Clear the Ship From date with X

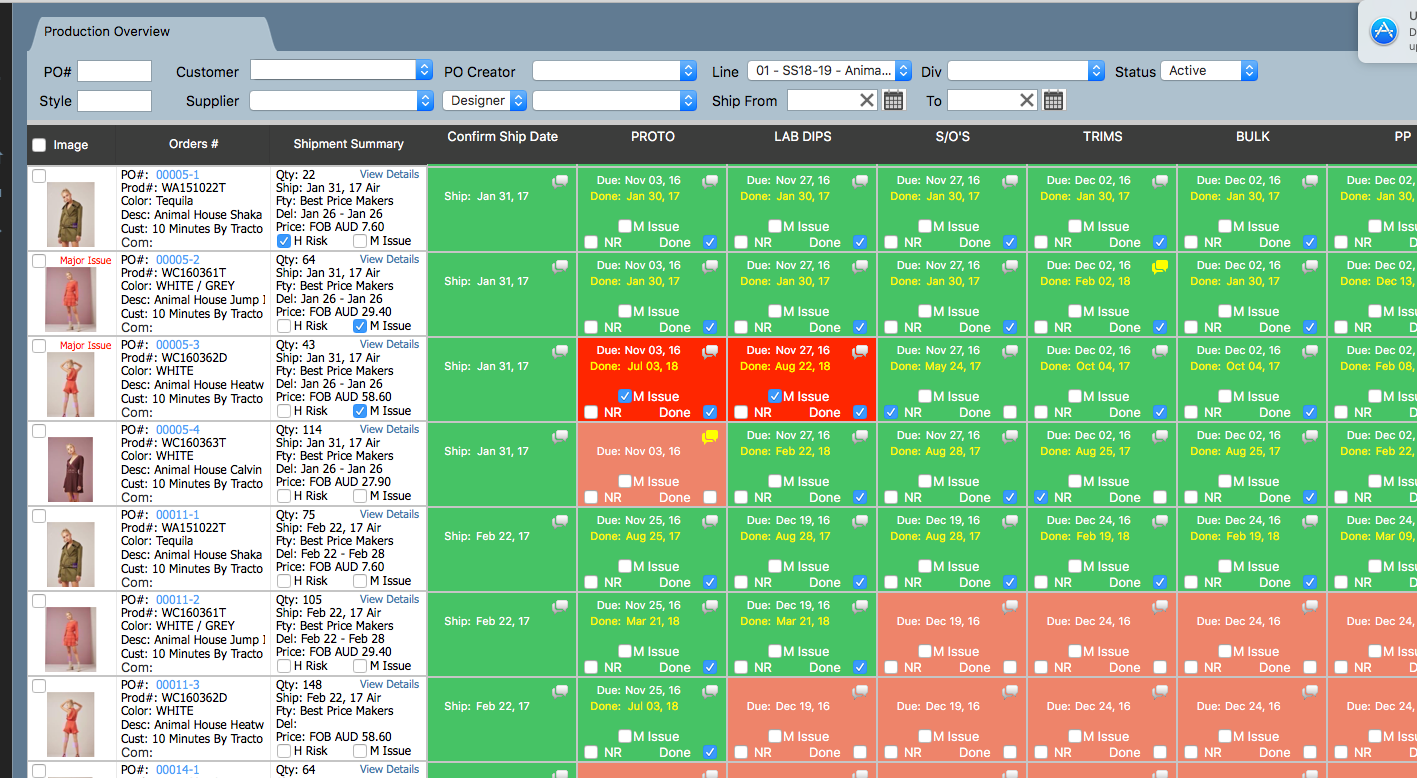click(867, 100)
